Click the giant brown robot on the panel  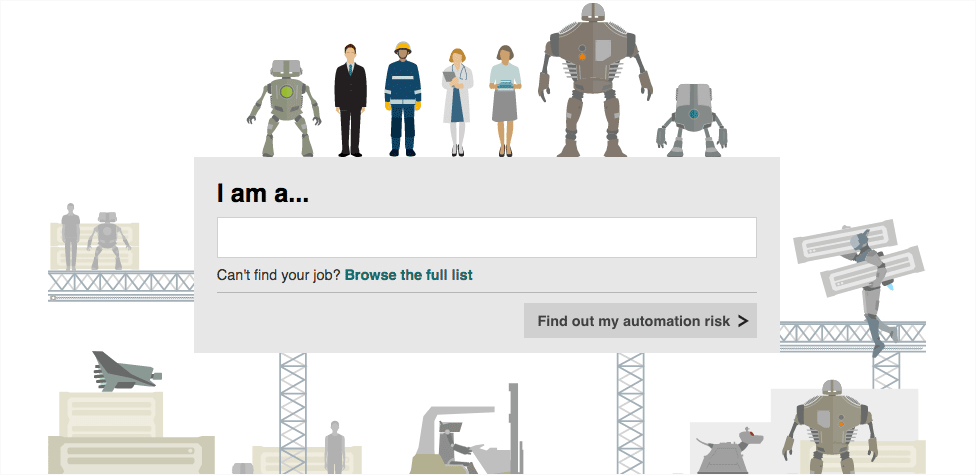click(594, 80)
